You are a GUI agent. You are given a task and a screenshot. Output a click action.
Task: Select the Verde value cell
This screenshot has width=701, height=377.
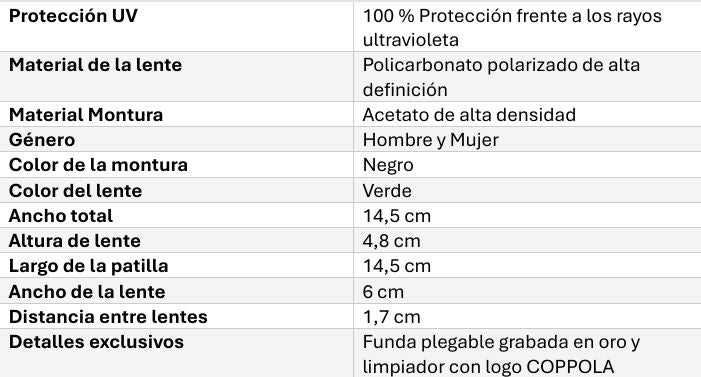coord(528,190)
